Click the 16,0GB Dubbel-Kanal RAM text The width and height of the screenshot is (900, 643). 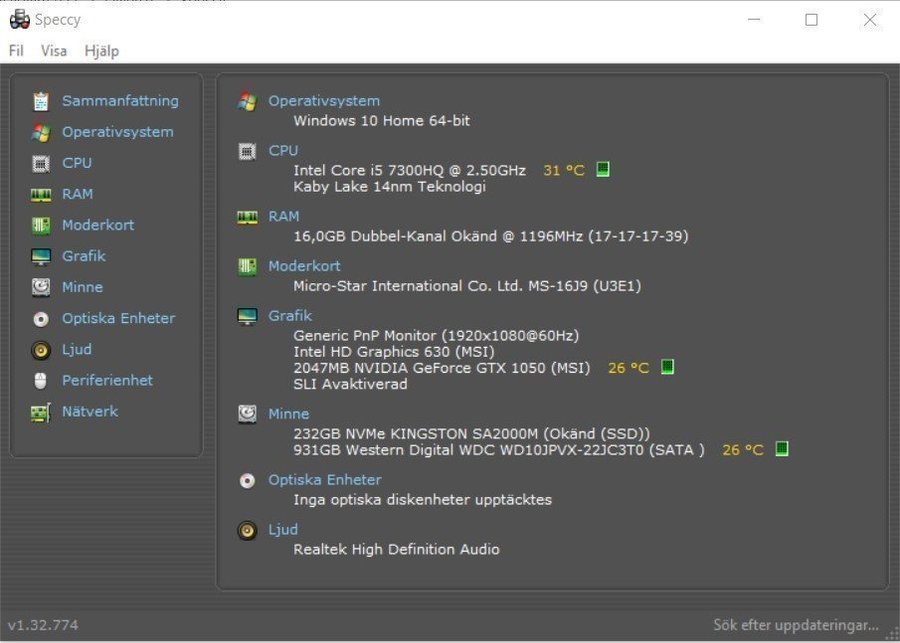pyautogui.click(x=491, y=236)
